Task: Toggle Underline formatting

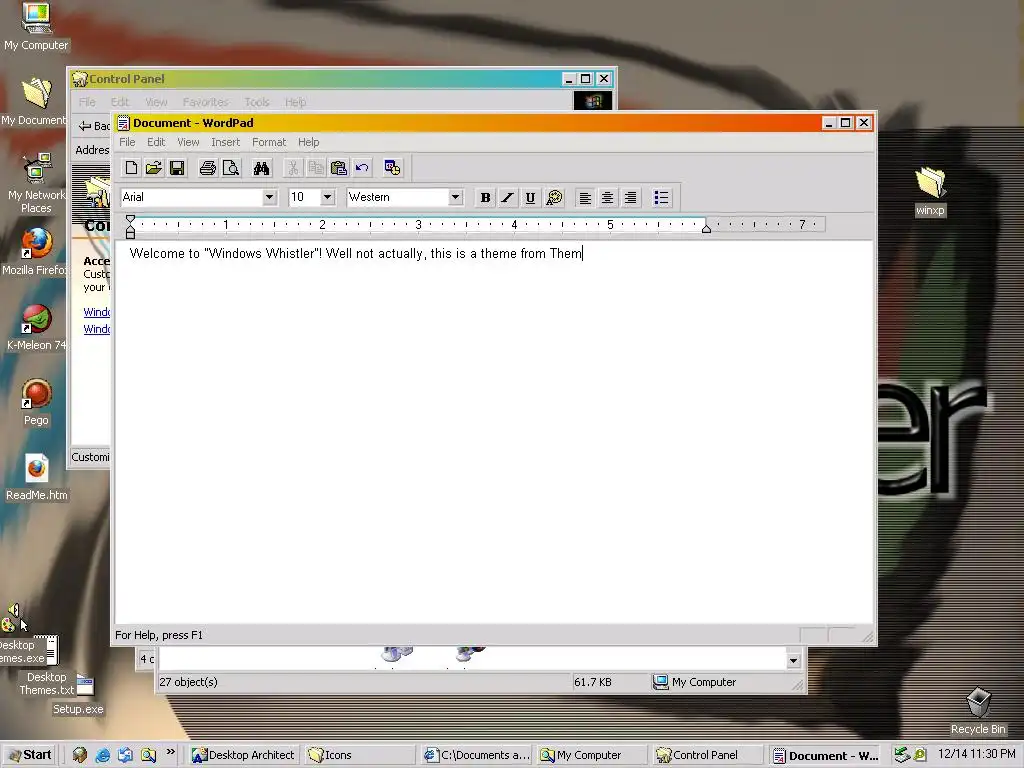Action: (x=530, y=197)
